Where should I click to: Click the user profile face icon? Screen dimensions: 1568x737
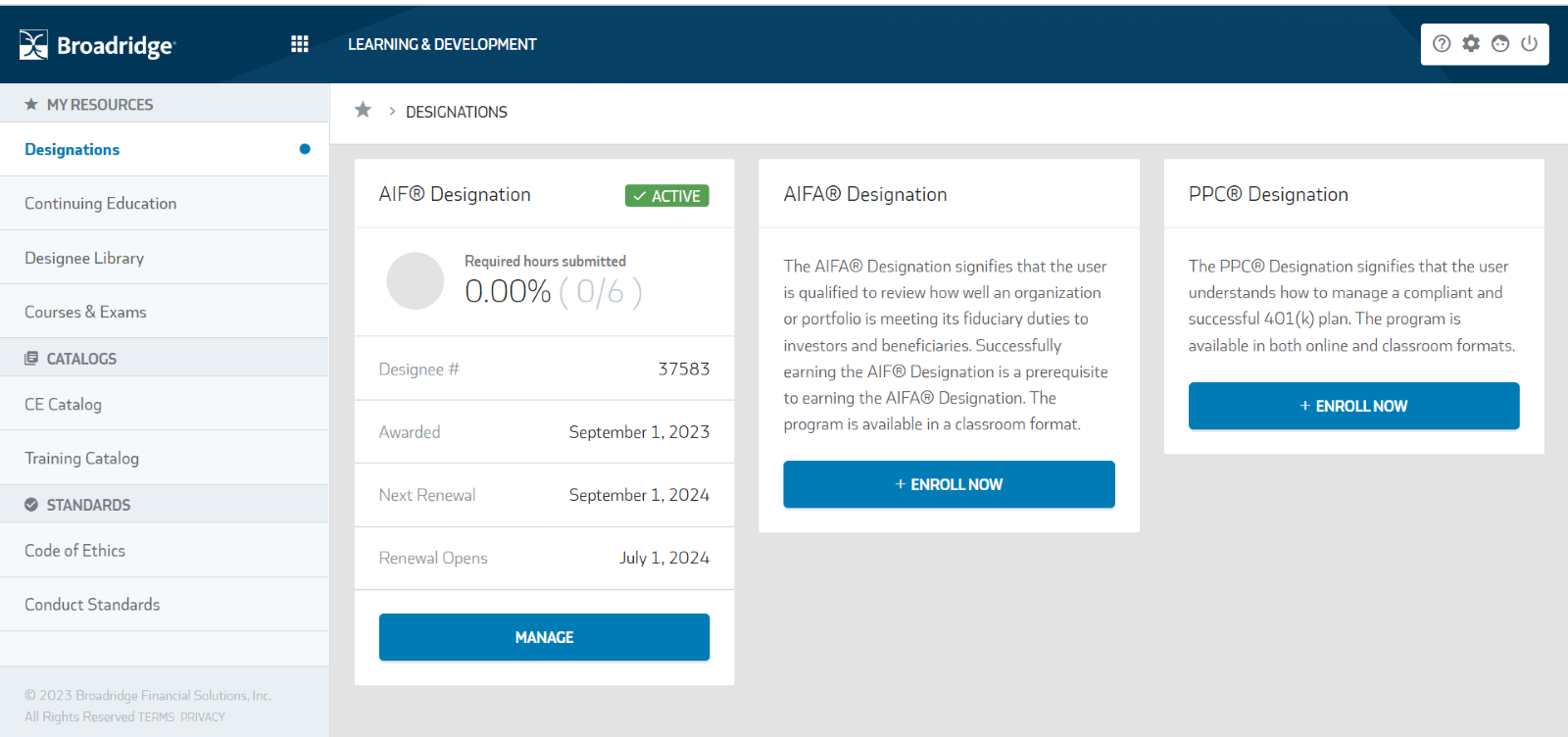(1500, 43)
